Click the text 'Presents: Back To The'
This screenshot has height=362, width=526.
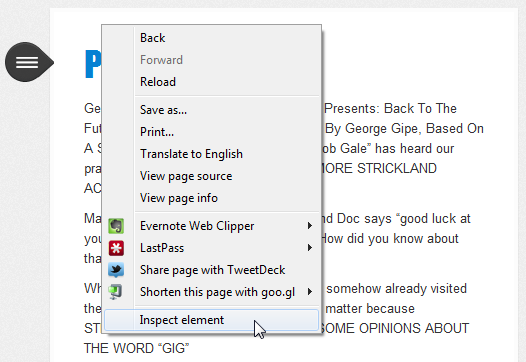coord(390,109)
